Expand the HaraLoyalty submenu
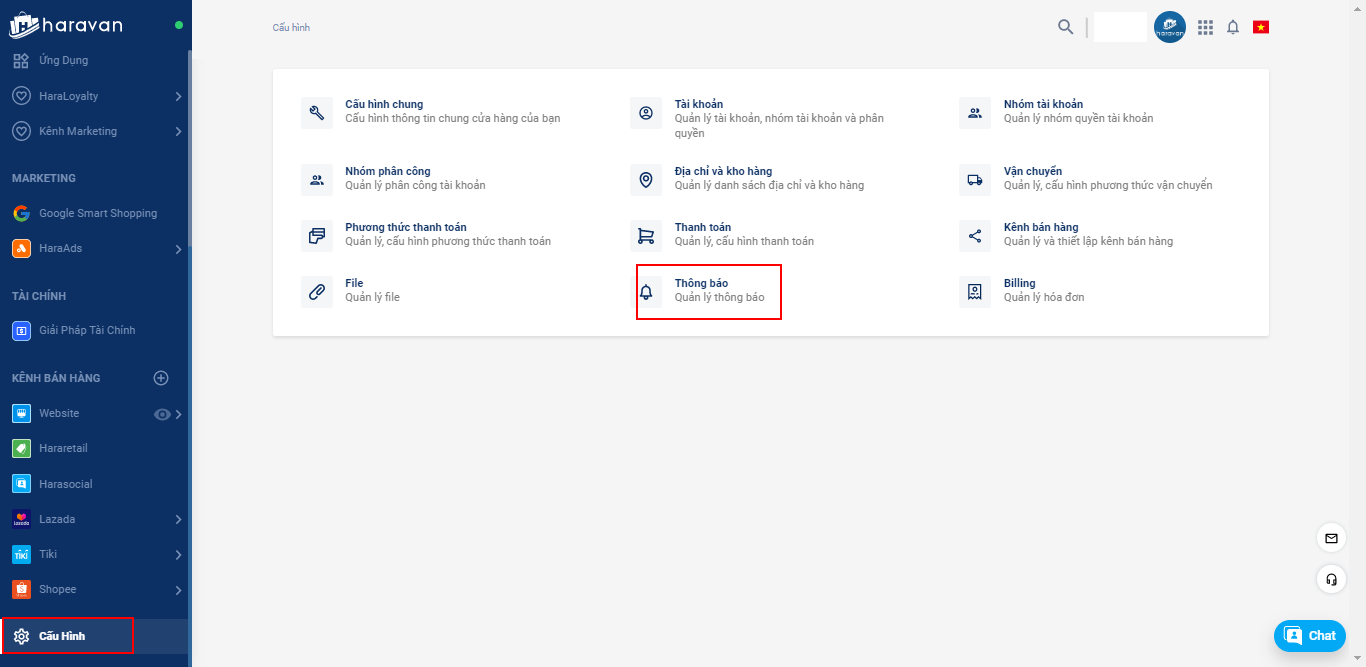This screenshot has width=1366, height=667. (x=178, y=97)
